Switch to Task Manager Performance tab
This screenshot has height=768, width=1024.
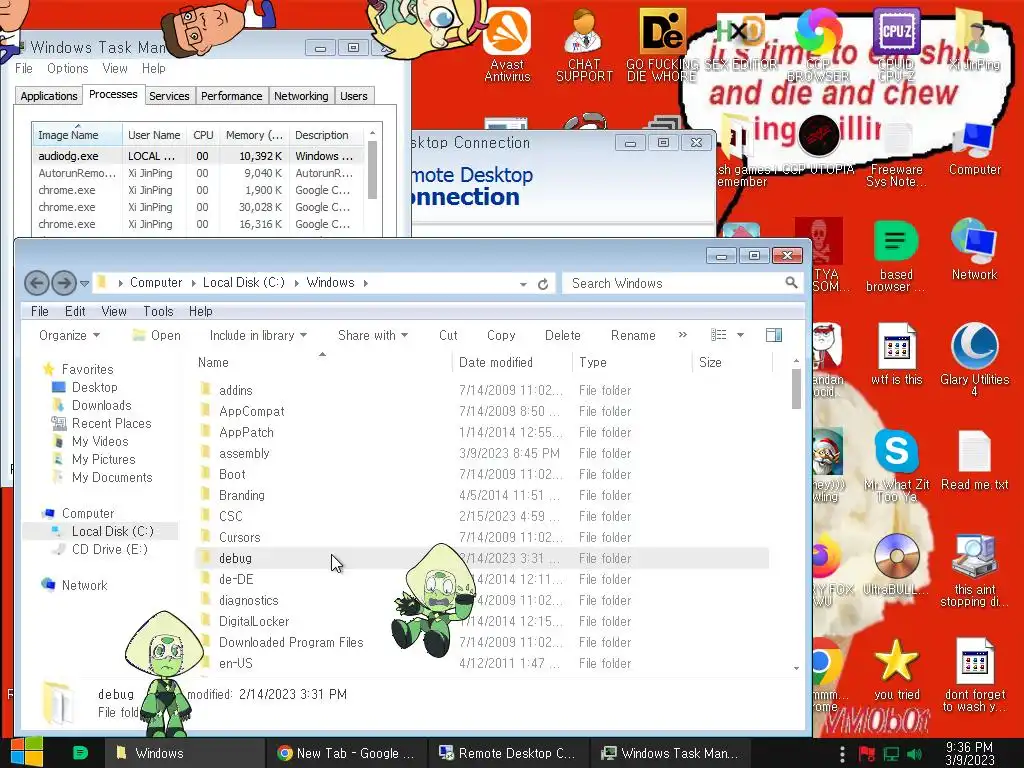pos(231,96)
